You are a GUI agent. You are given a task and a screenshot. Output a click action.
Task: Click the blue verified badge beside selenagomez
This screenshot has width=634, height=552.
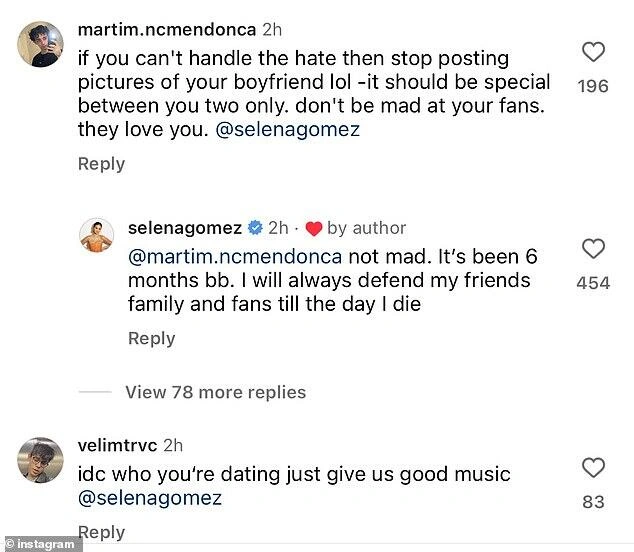(x=254, y=229)
